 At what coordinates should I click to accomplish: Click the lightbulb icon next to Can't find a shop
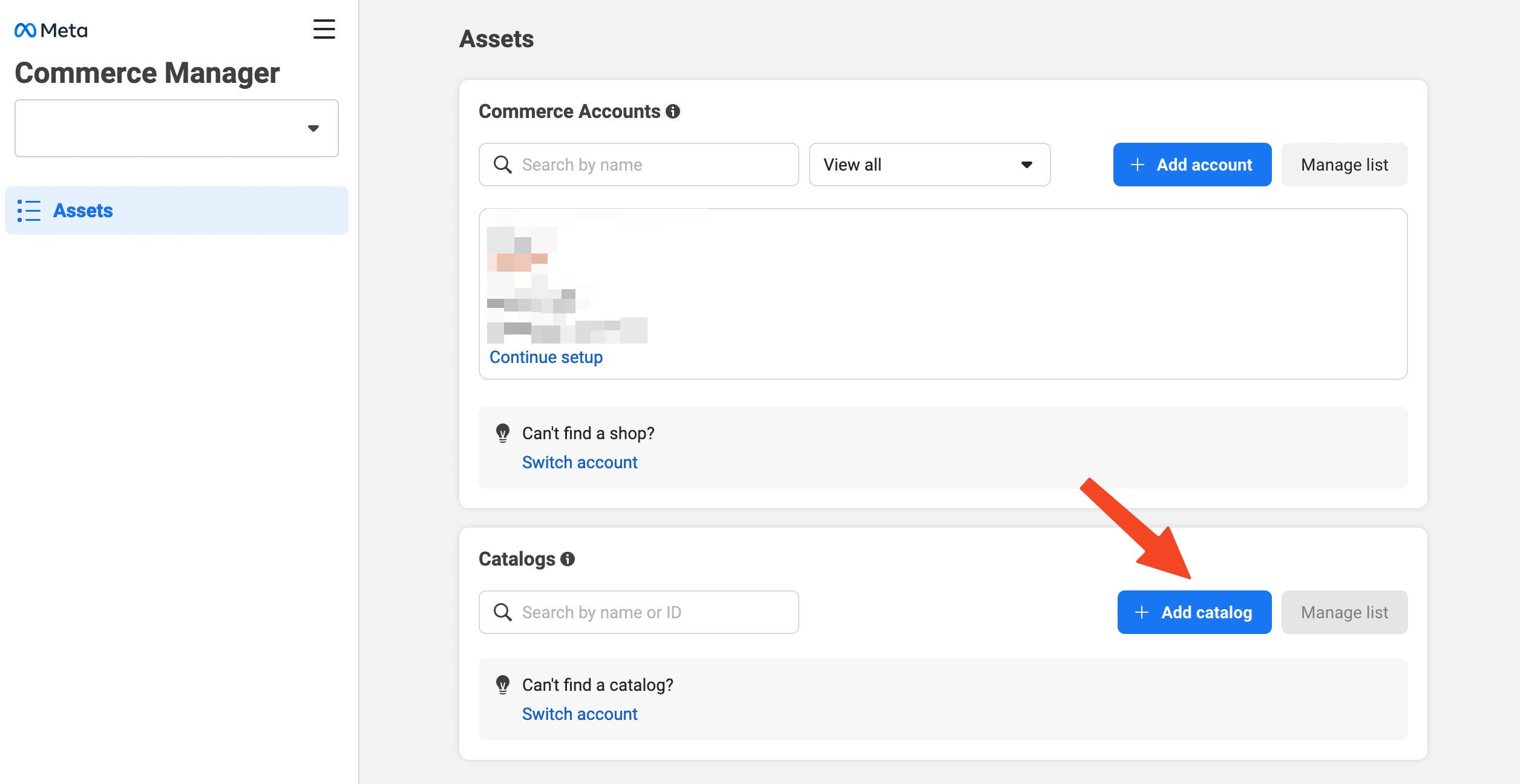(502, 433)
